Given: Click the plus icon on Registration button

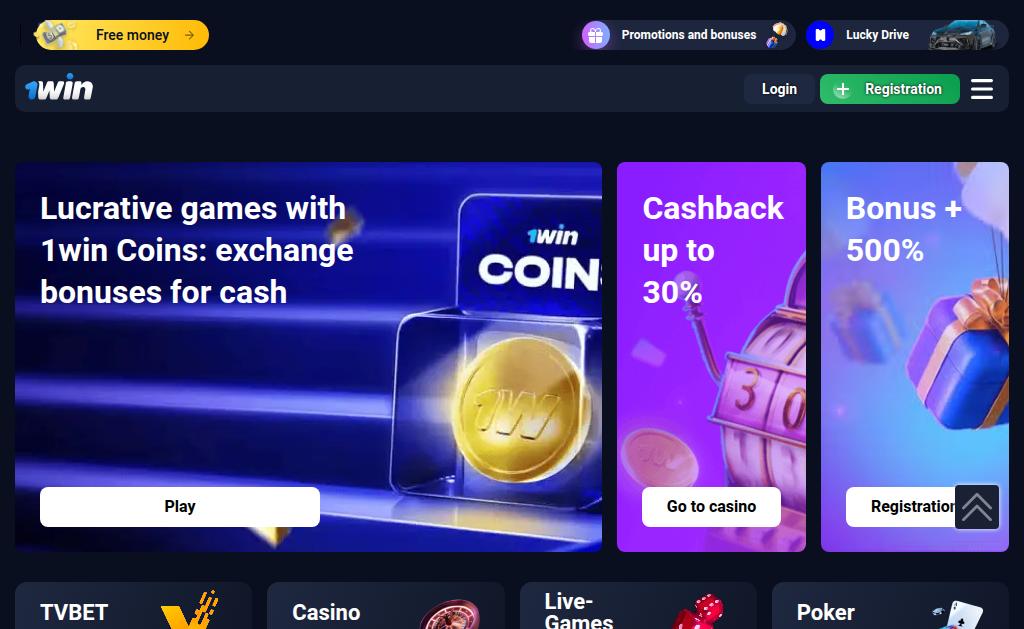Looking at the screenshot, I should tap(842, 89).
